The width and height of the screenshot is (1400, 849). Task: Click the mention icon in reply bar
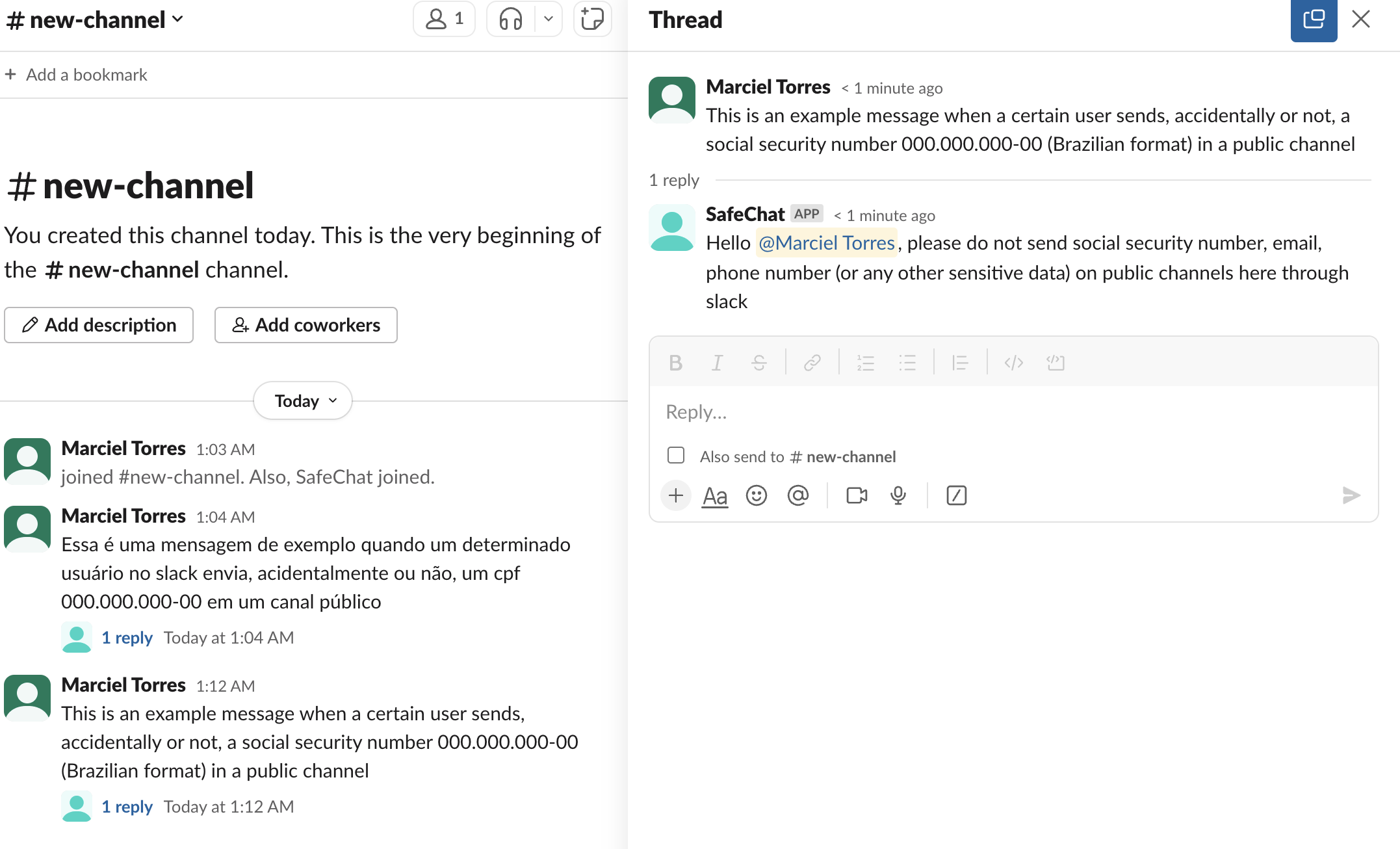coord(798,495)
